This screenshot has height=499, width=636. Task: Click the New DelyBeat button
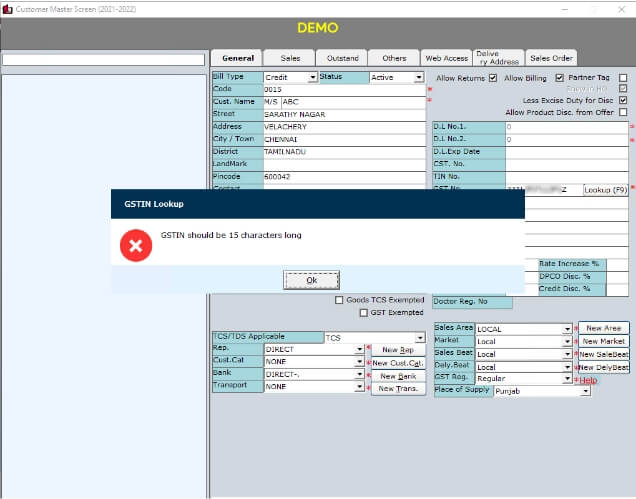604,368
